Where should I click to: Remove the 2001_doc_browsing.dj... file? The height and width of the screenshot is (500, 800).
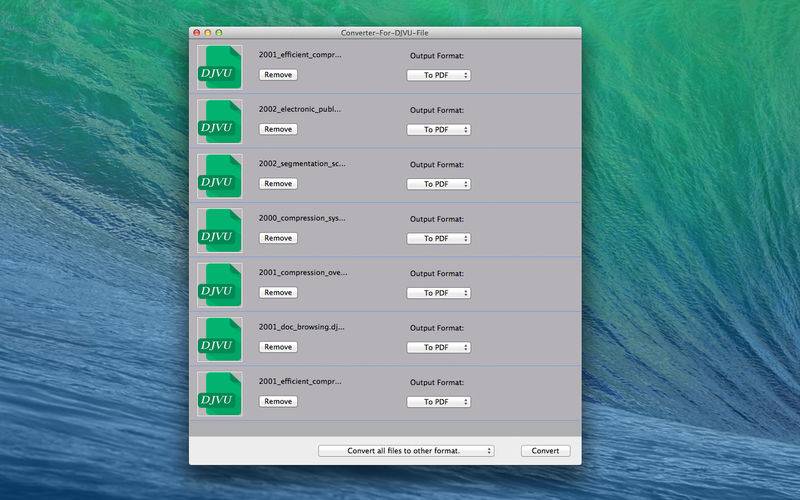point(278,347)
